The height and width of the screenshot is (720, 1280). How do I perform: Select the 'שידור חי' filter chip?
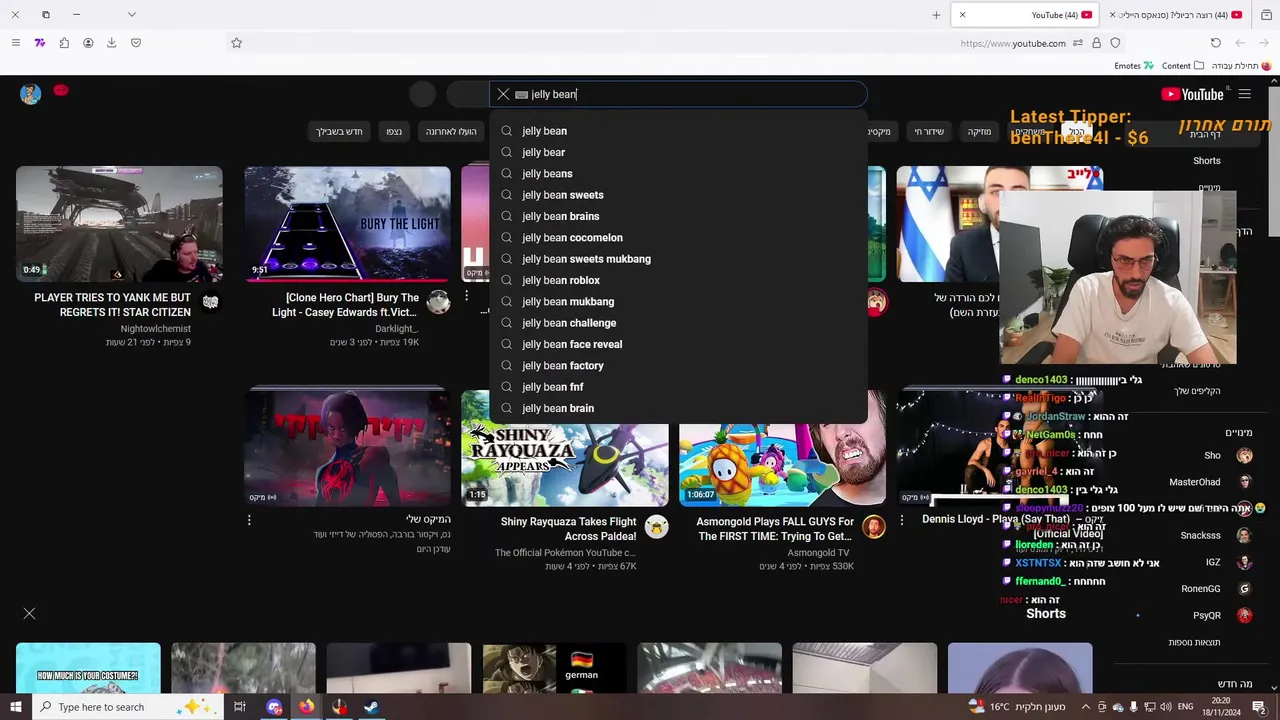tap(929, 132)
